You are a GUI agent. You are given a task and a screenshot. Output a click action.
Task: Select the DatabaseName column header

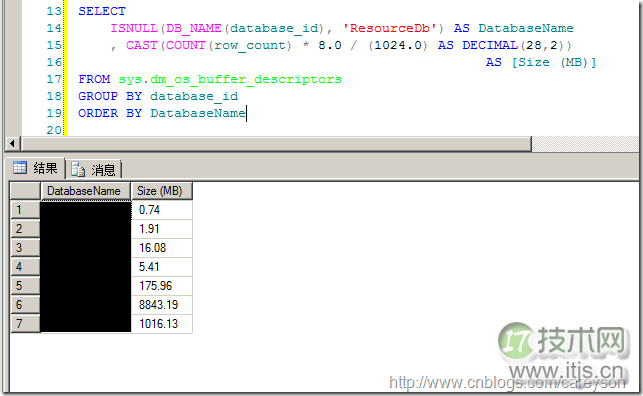[85, 191]
